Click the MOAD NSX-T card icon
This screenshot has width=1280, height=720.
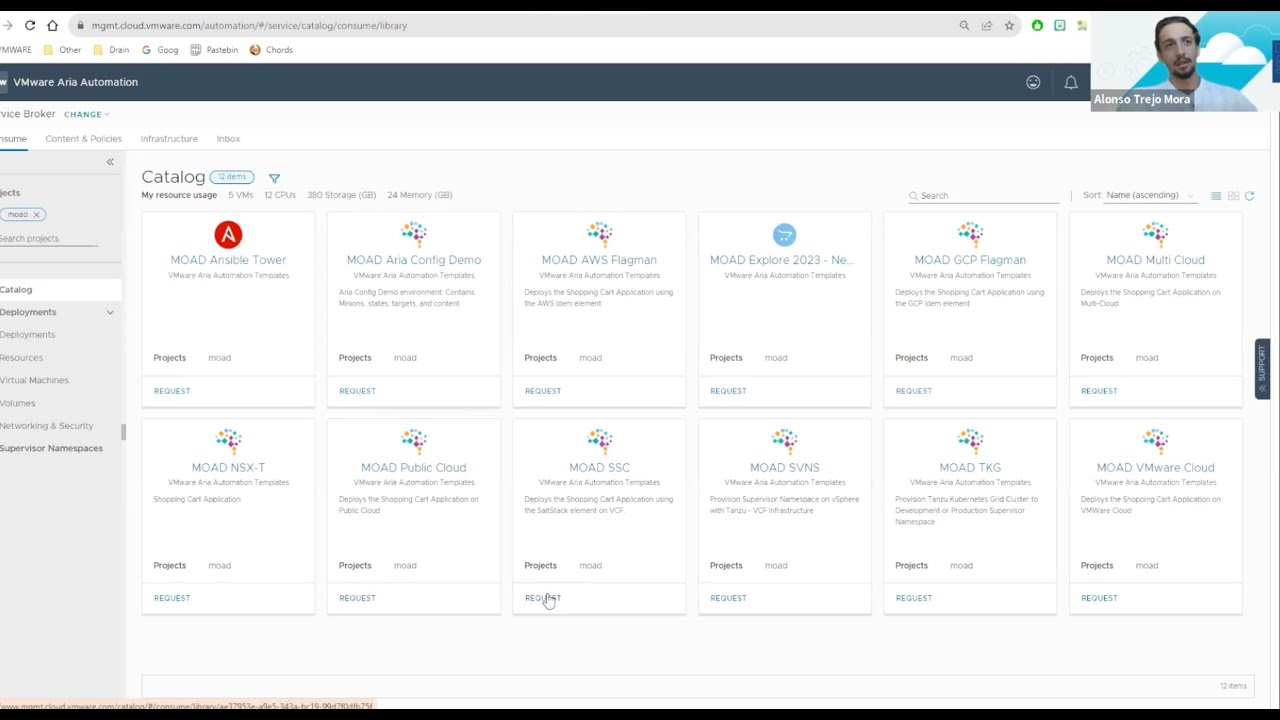coord(228,441)
